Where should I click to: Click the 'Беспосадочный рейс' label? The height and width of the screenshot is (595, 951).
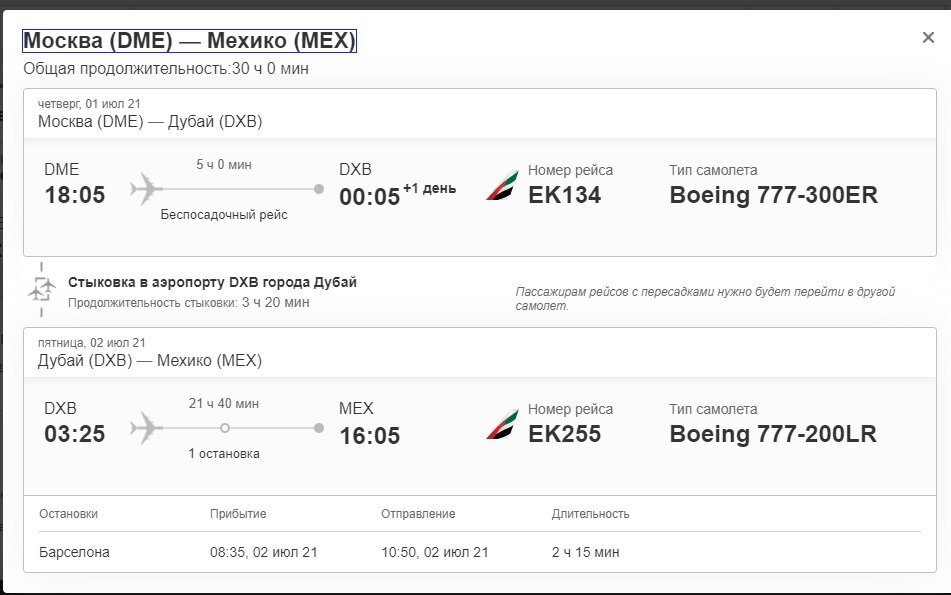click(x=224, y=215)
